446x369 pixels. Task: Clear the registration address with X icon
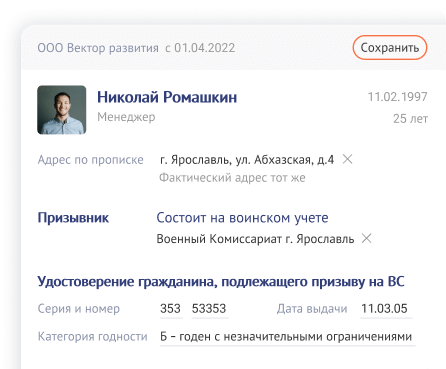[x=348, y=159]
